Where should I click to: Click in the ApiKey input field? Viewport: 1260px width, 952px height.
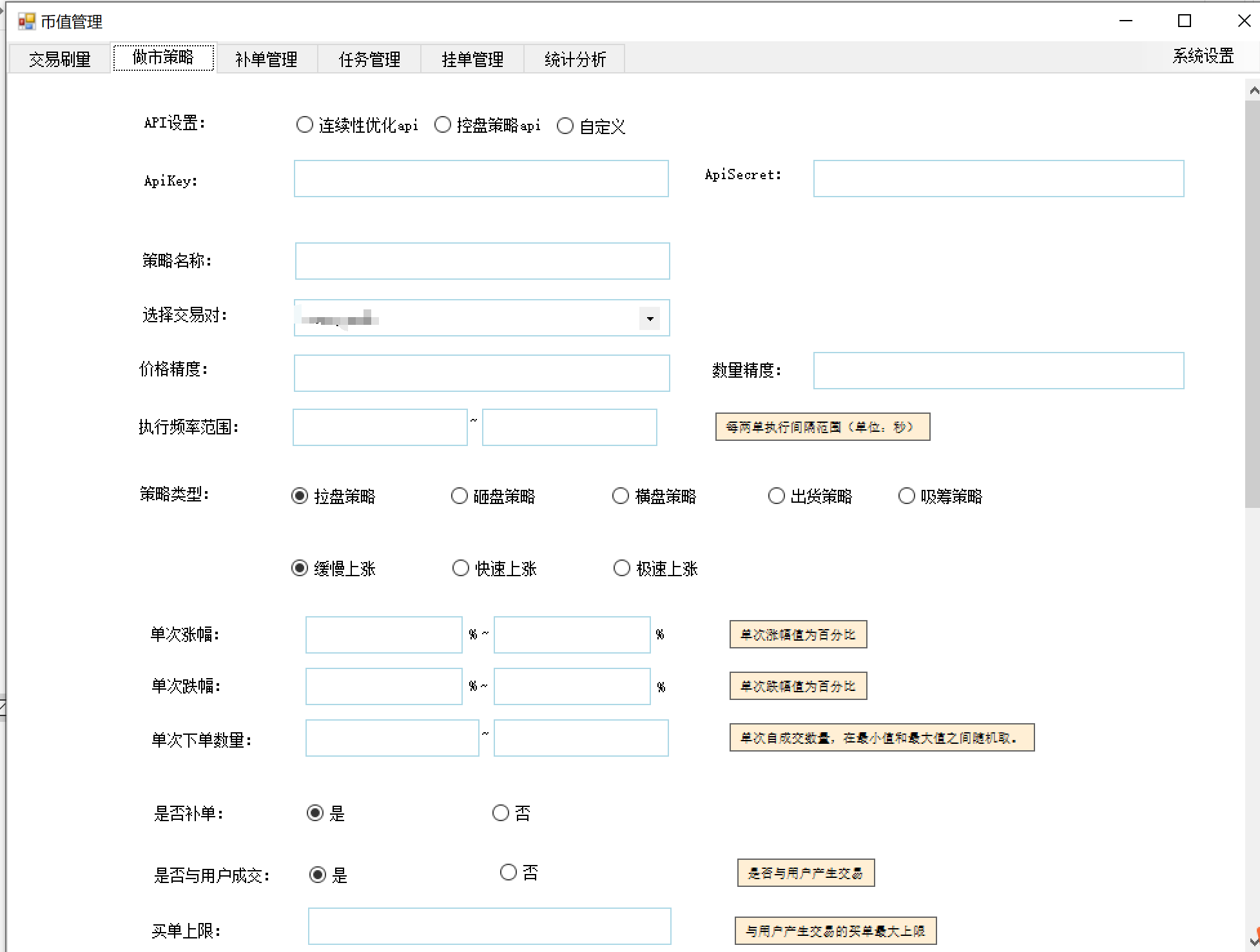[481, 179]
